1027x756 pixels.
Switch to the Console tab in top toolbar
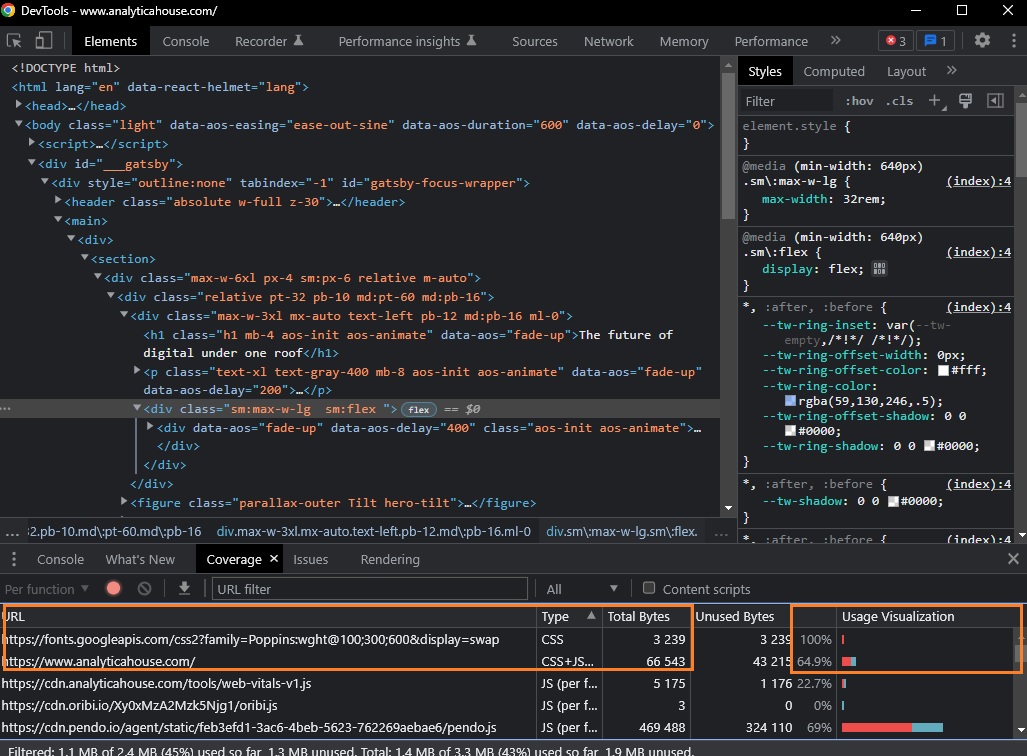coord(185,41)
